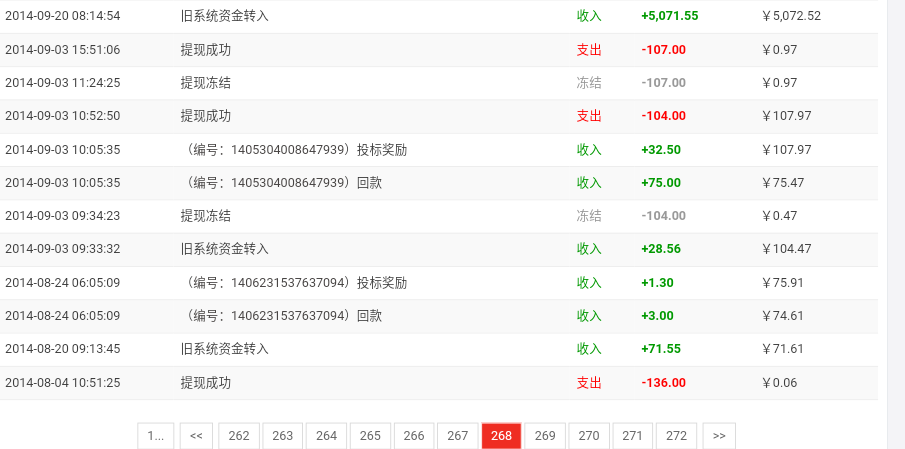
Task: Click the current page 268 button
Action: [501, 436]
